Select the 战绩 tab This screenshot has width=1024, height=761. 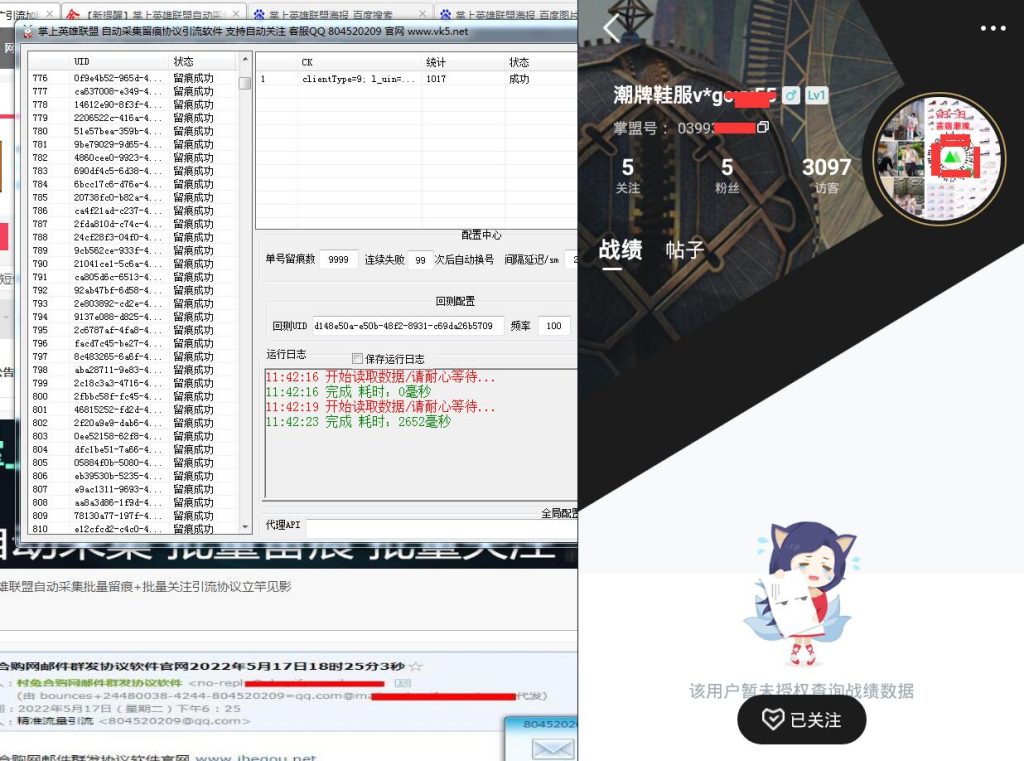(622, 251)
